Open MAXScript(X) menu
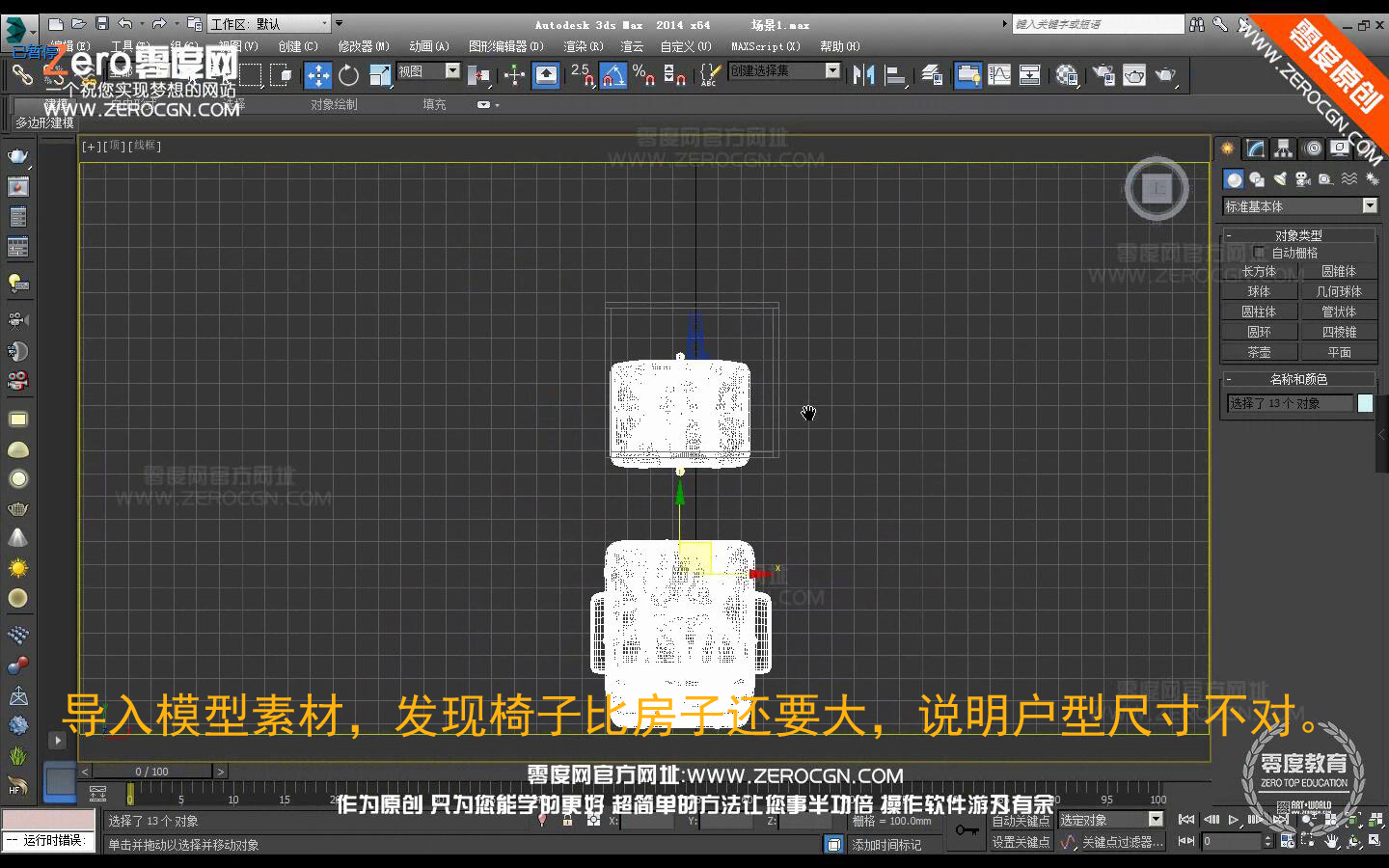The image size is (1389, 868). (x=766, y=46)
